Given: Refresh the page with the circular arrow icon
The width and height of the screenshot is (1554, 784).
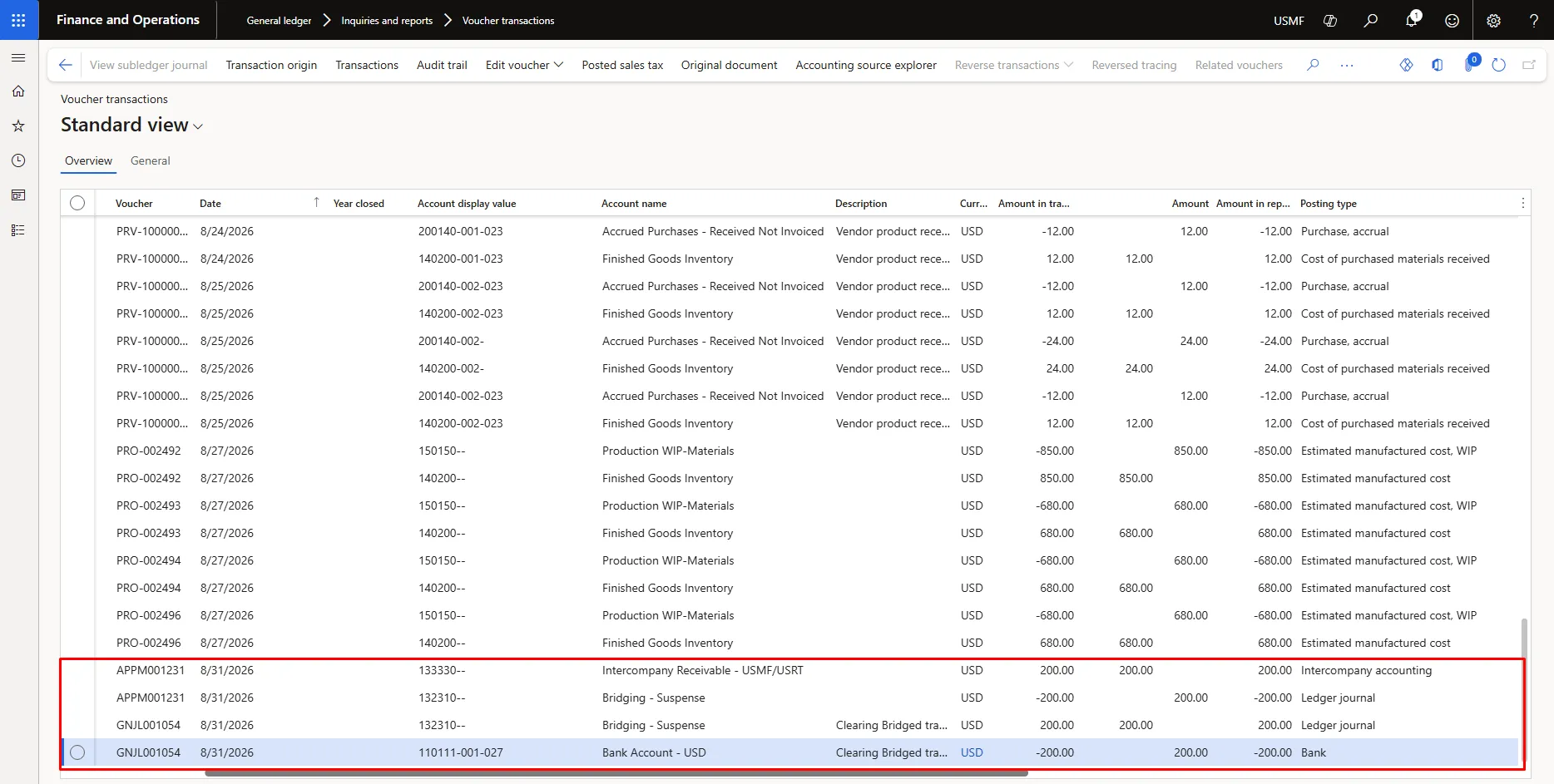Looking at the screenshot, I should tap(1499, 65).
